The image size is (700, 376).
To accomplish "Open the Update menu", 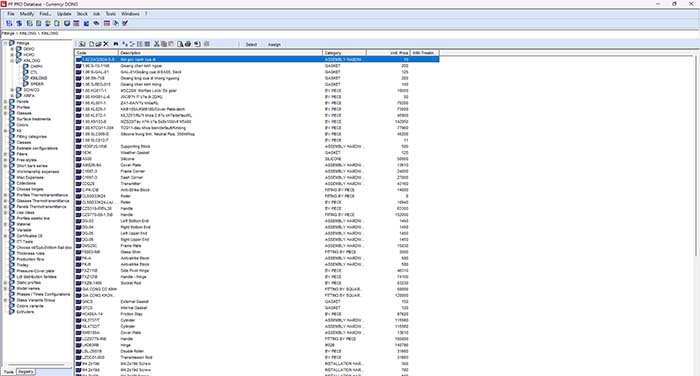I will [64, 14].
